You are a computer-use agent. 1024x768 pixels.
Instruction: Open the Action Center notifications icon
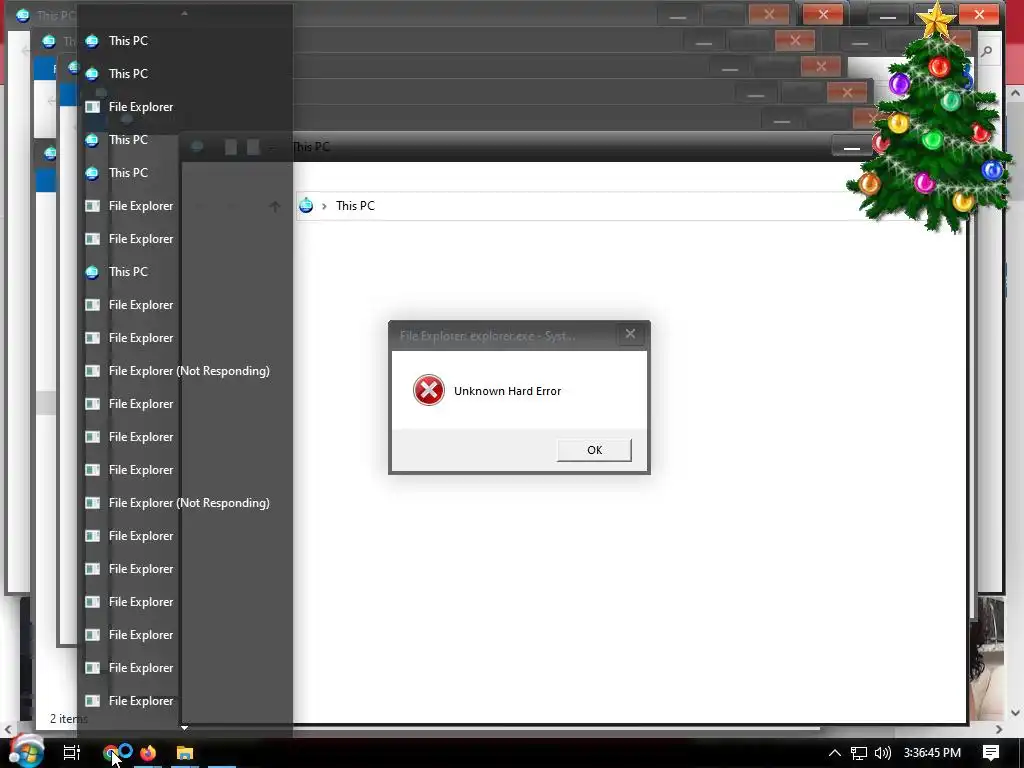tap(991, 753)
